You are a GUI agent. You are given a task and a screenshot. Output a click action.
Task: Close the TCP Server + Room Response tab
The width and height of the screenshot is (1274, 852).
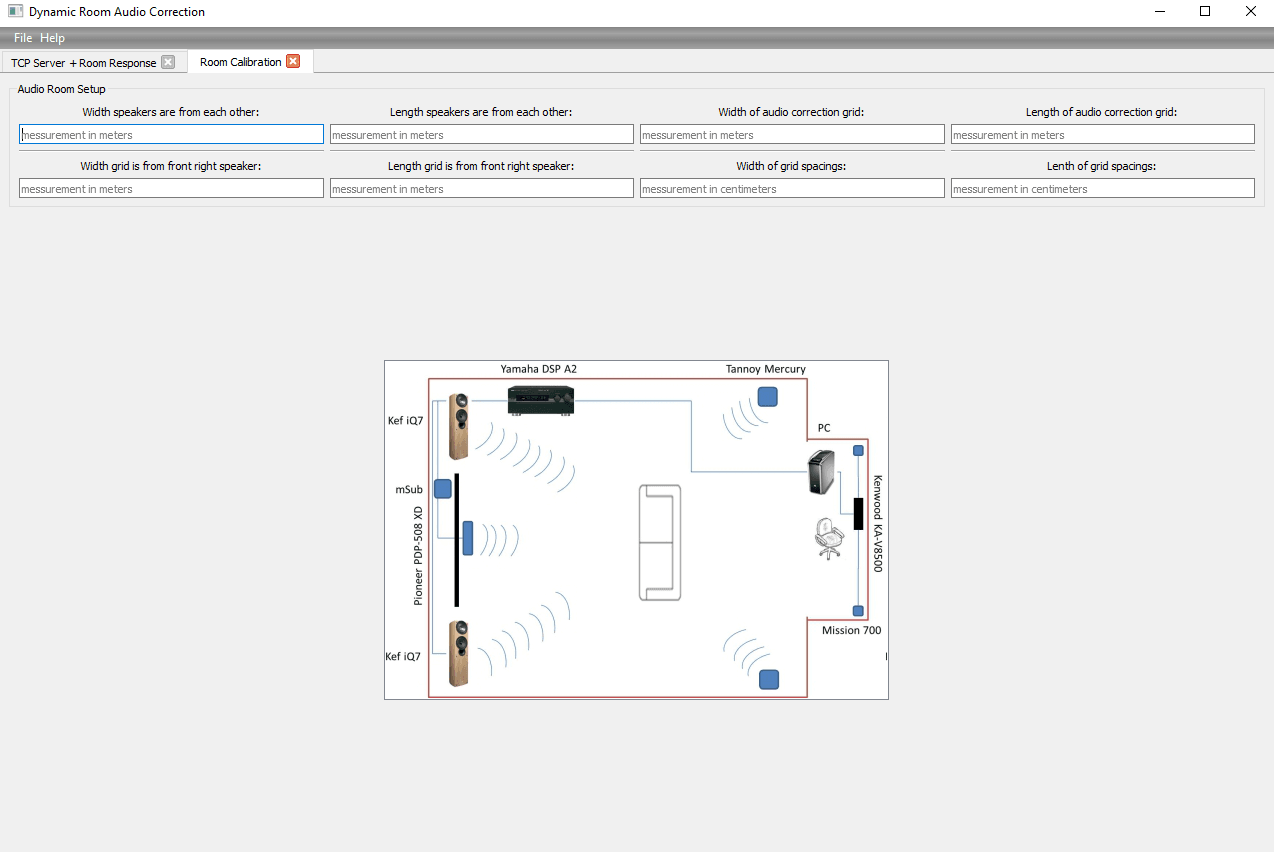point(168,62)
